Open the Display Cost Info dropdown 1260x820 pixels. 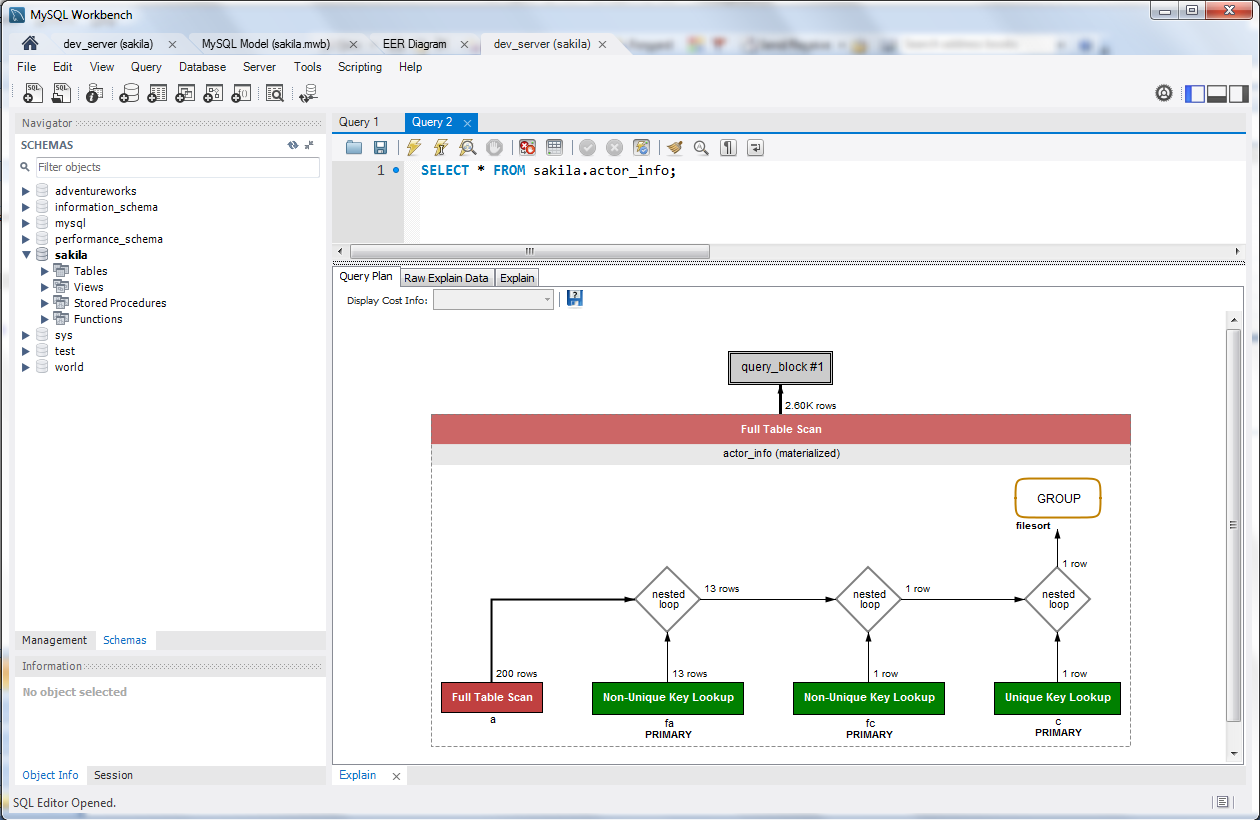click(x=493, y=300)
